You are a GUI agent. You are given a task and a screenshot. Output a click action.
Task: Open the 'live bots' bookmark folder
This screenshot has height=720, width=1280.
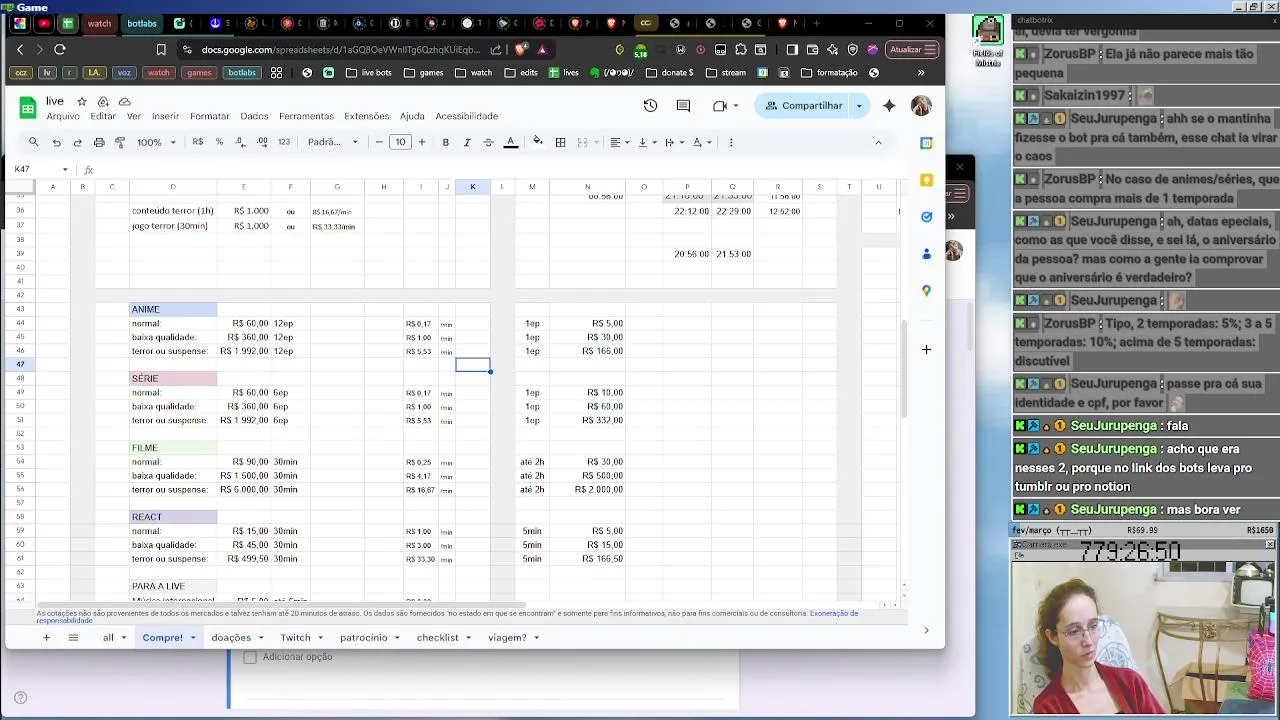[x=369, y=72]
